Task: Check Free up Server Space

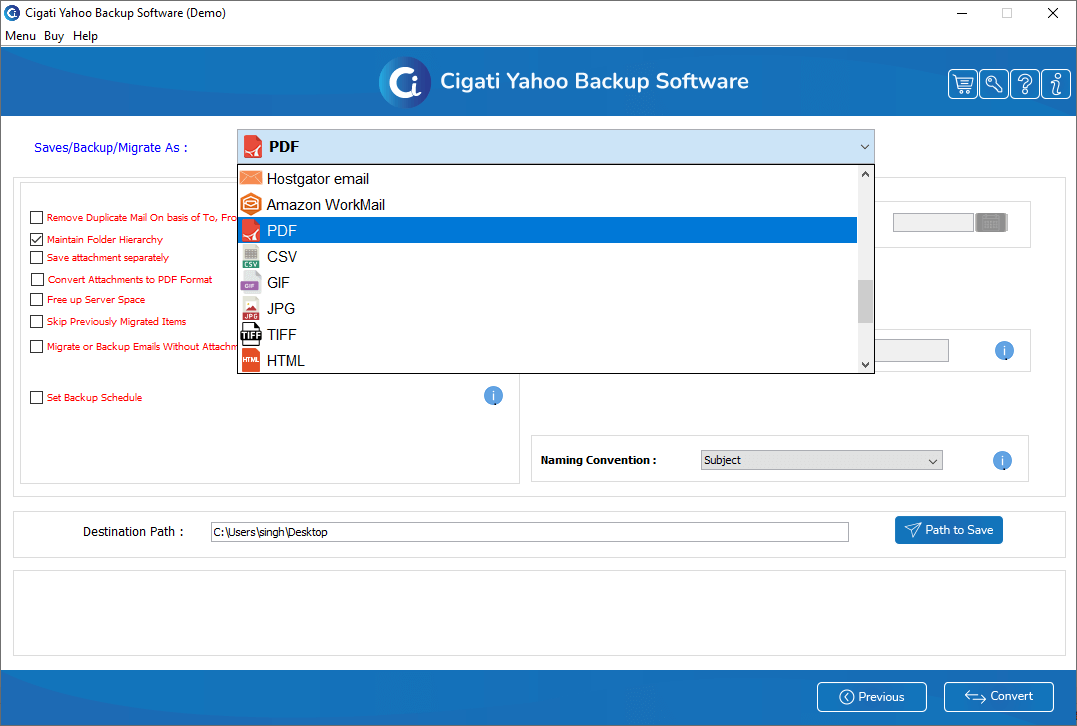Action: [36, 299]
